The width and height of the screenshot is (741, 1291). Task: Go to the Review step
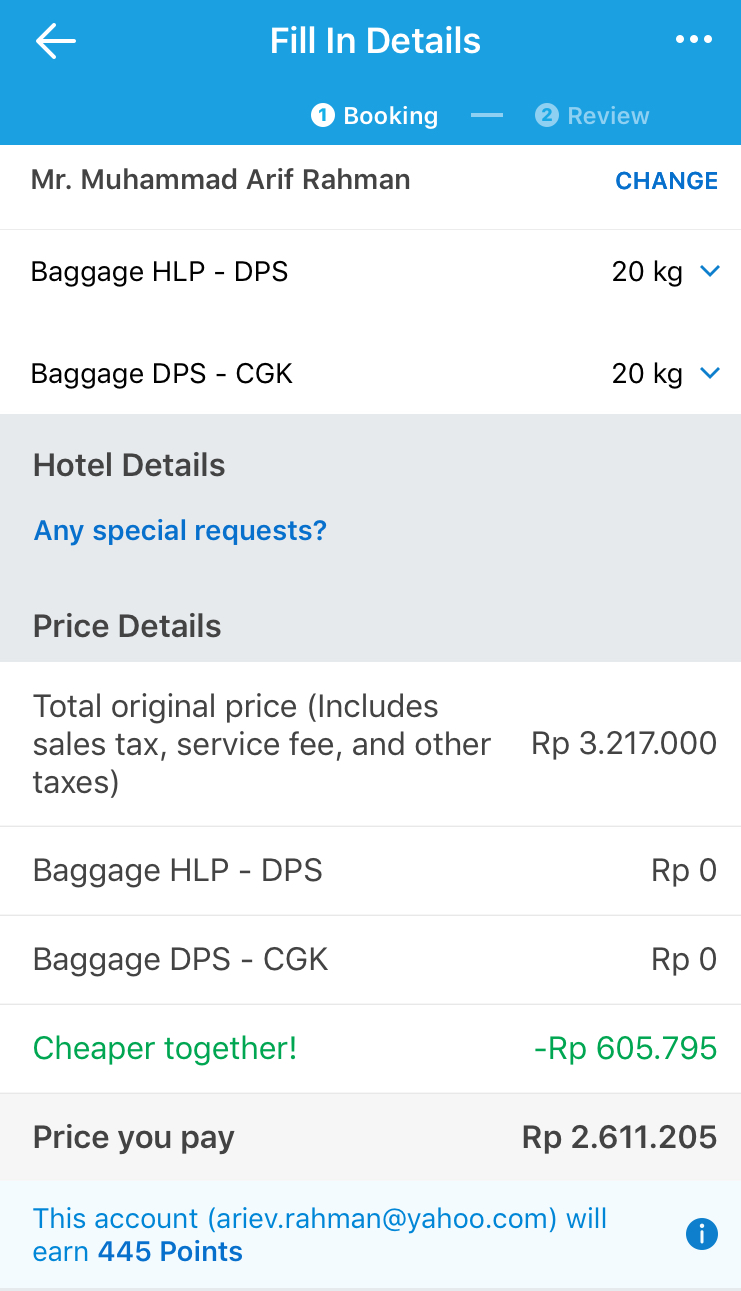tap(593, 116)
